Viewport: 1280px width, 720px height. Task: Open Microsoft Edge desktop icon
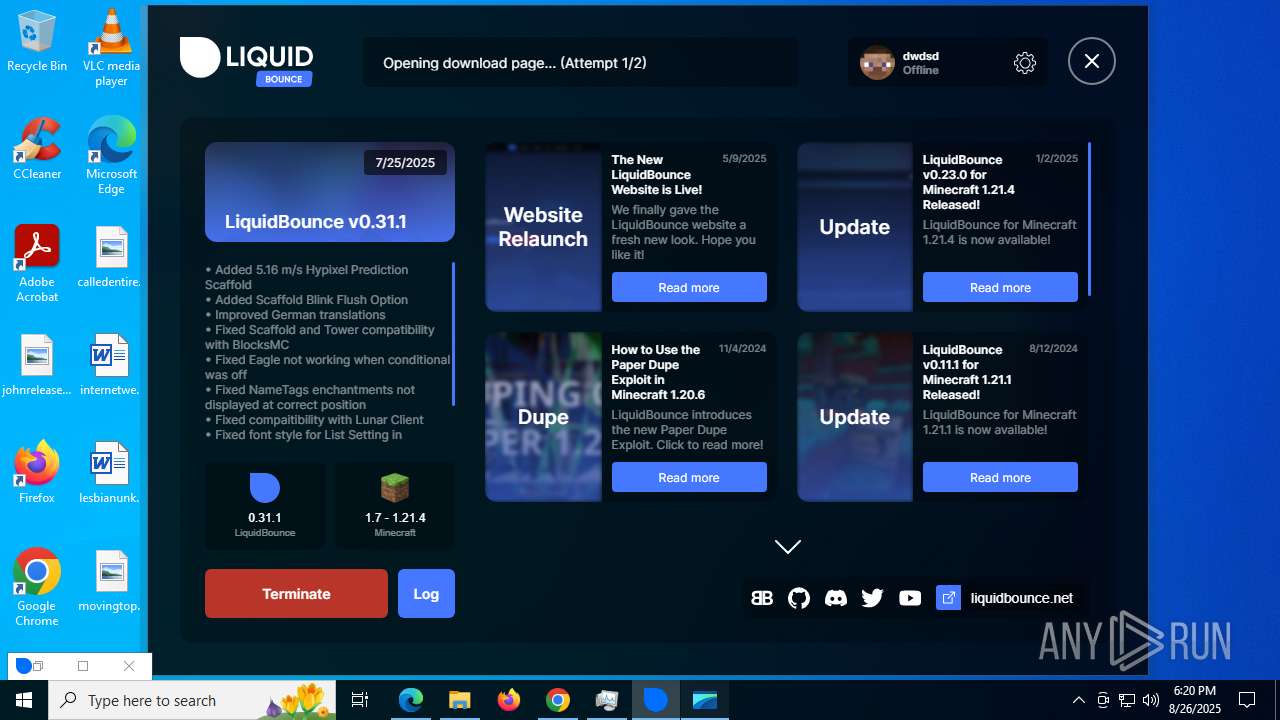(x=111, y=155)
